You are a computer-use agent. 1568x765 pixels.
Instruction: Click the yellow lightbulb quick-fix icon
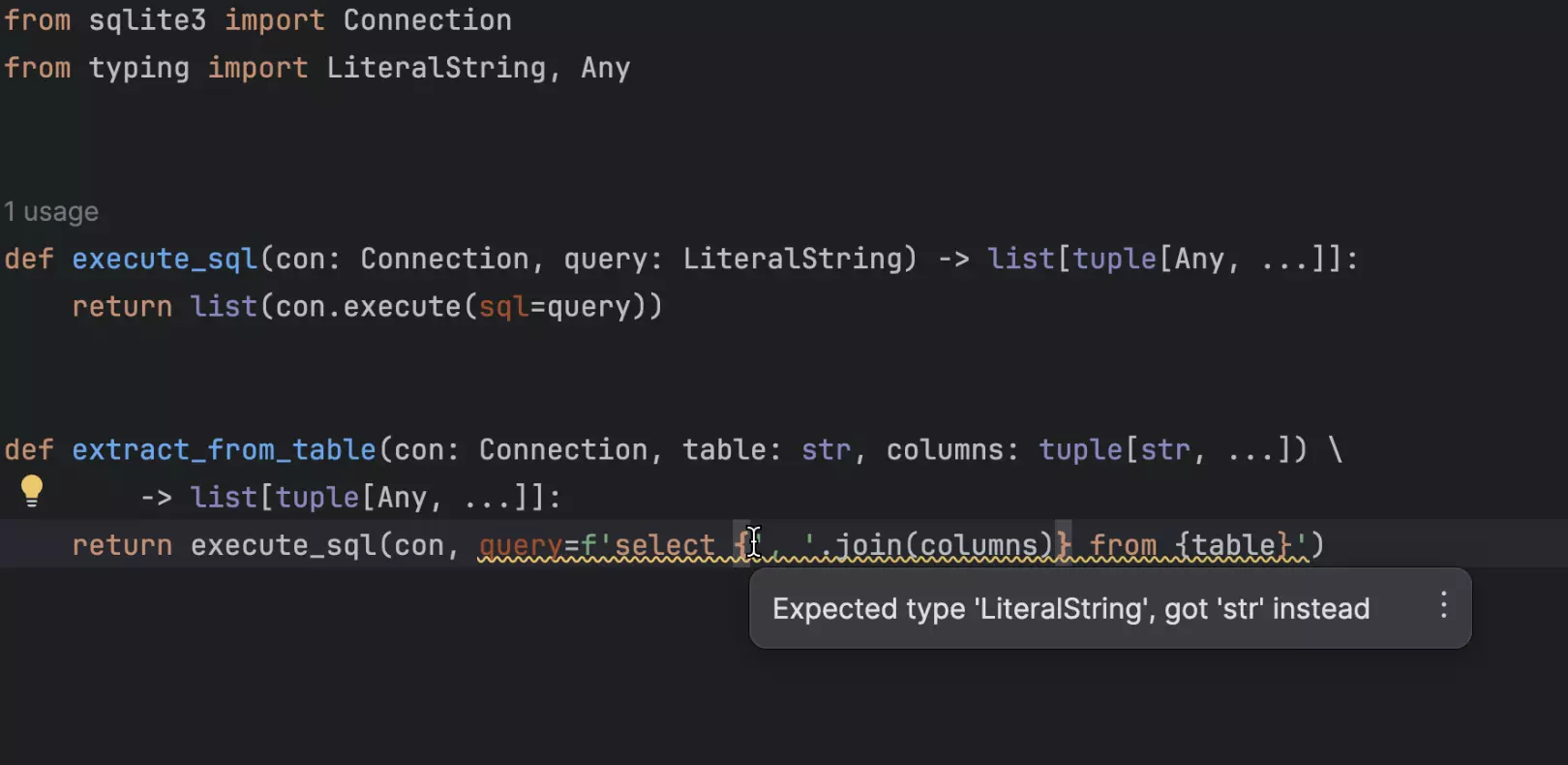coord(32,491)
